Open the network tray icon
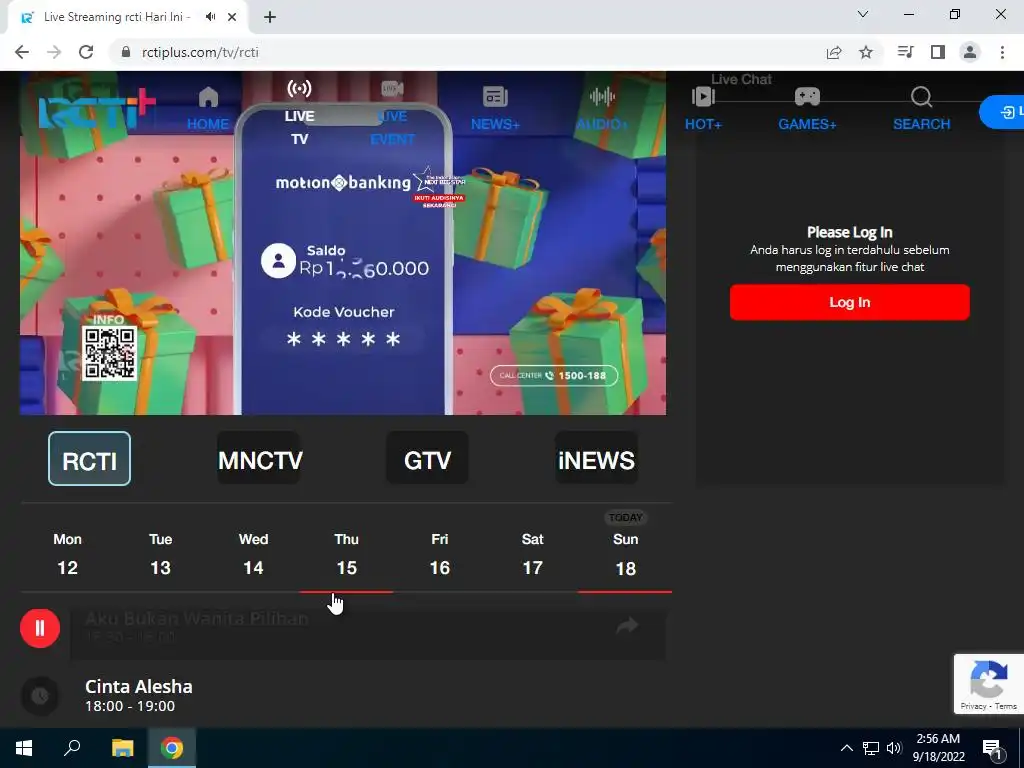1024x768 pixels. pyautogui.click(x=871, y=748)
